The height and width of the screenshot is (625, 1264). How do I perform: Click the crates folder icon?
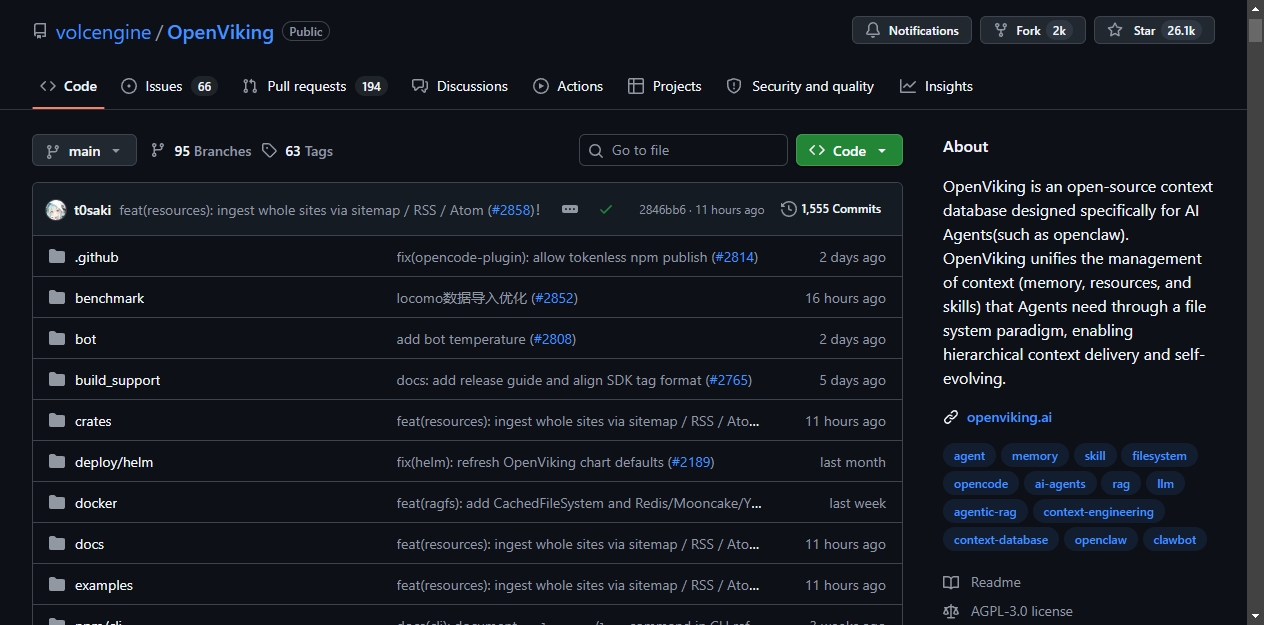tap(57, 421)
